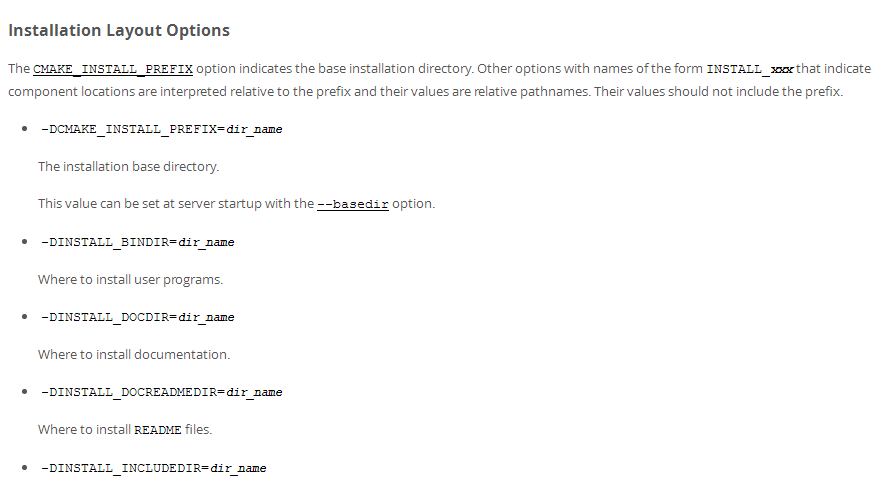Click bullet beside -DINSTALL_DOCREADMEDIR entry
892x496 pixels.
tap(24, 392)
